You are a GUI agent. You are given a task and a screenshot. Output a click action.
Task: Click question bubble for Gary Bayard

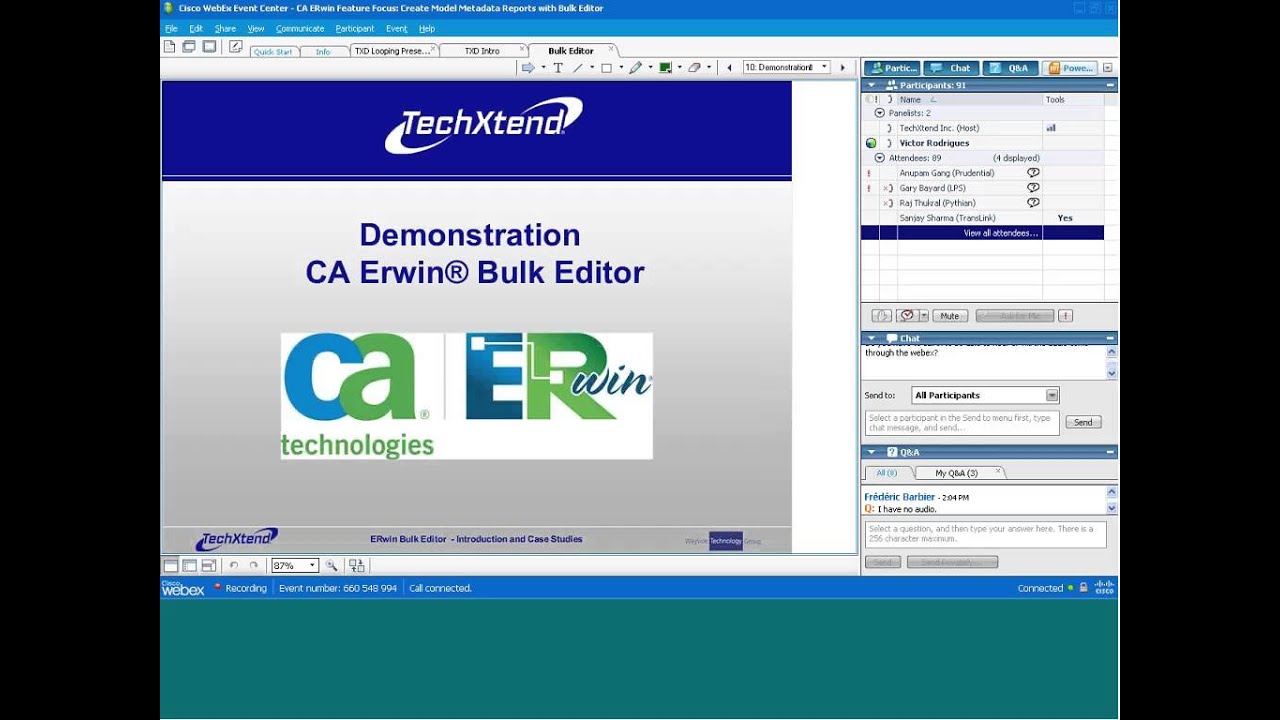(1033, 188)
